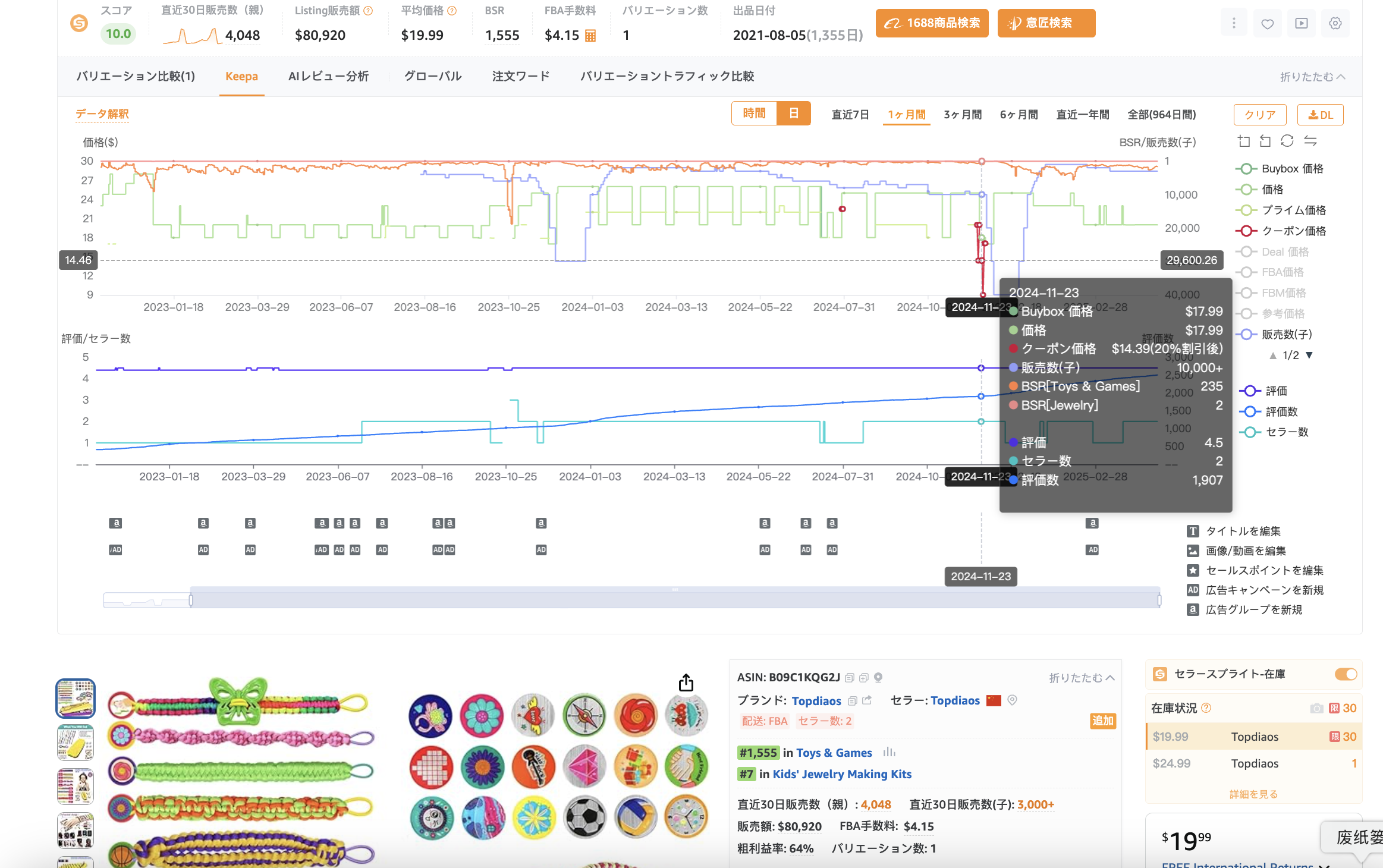
Task: Select the 3ヶ月間 time range
Action: pyautogui.click(x=963, y=115)
